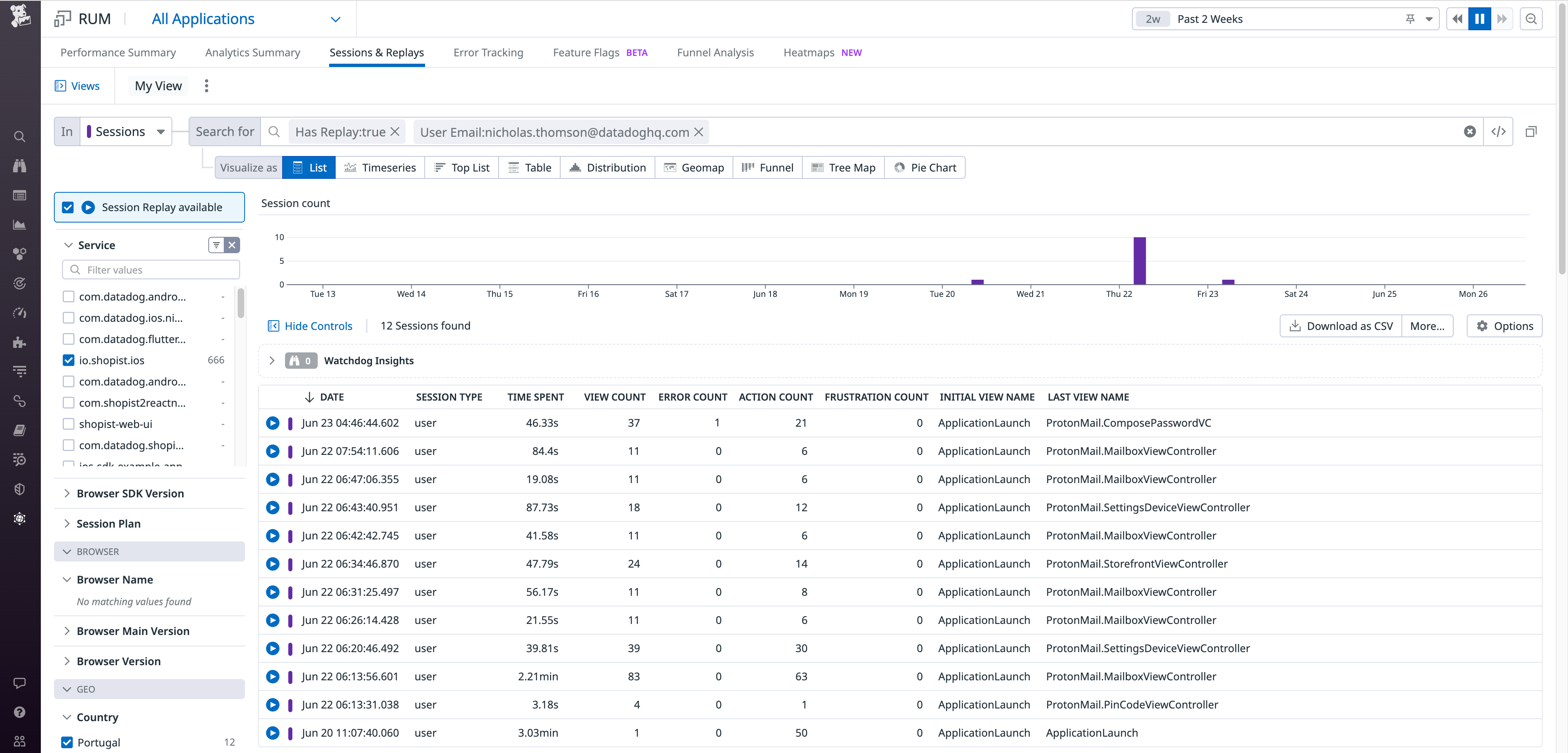Remove the Has Replay:true search filter
The height and width of the screenshot is (753, 1568).
pyautogui.click(x=395, y=131)
